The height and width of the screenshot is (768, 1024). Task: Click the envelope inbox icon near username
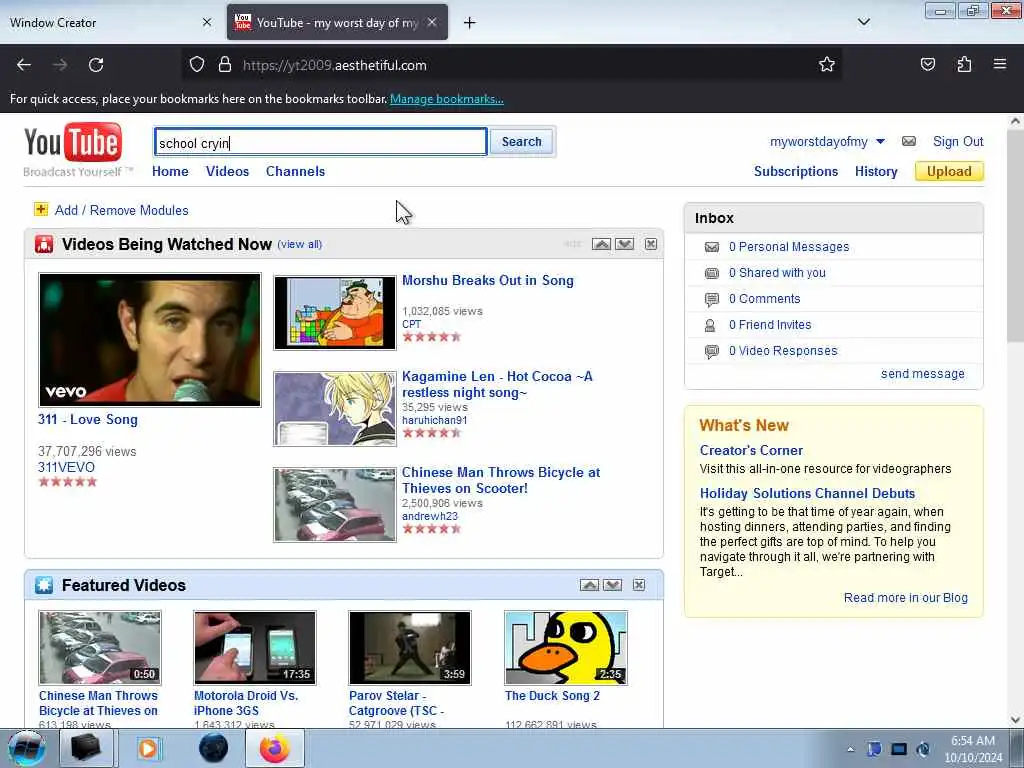pyautogui.click(x=908, y=141)
